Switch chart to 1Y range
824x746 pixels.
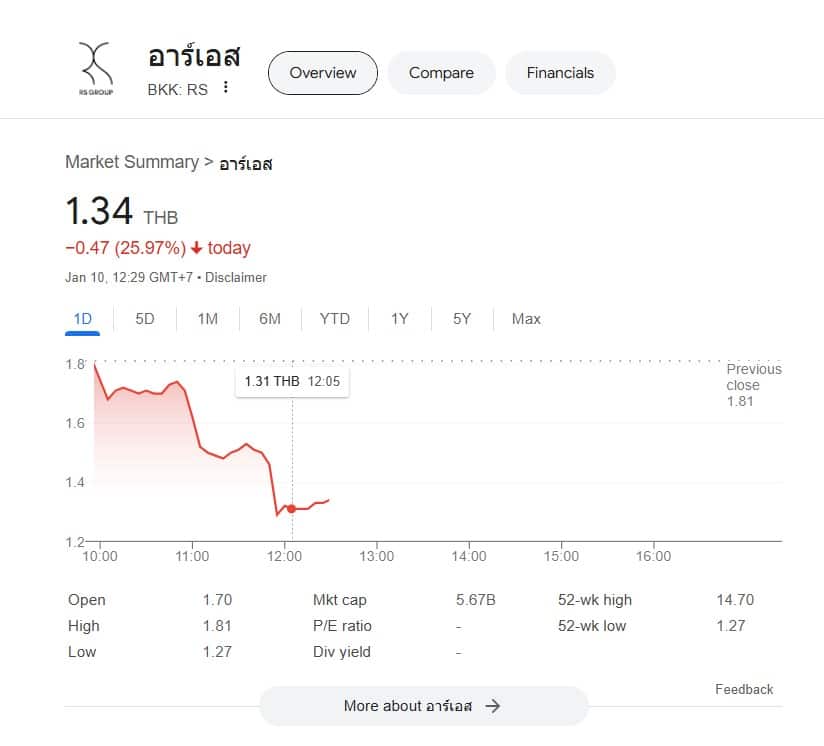pyautogui.click(x=400, y=319)
